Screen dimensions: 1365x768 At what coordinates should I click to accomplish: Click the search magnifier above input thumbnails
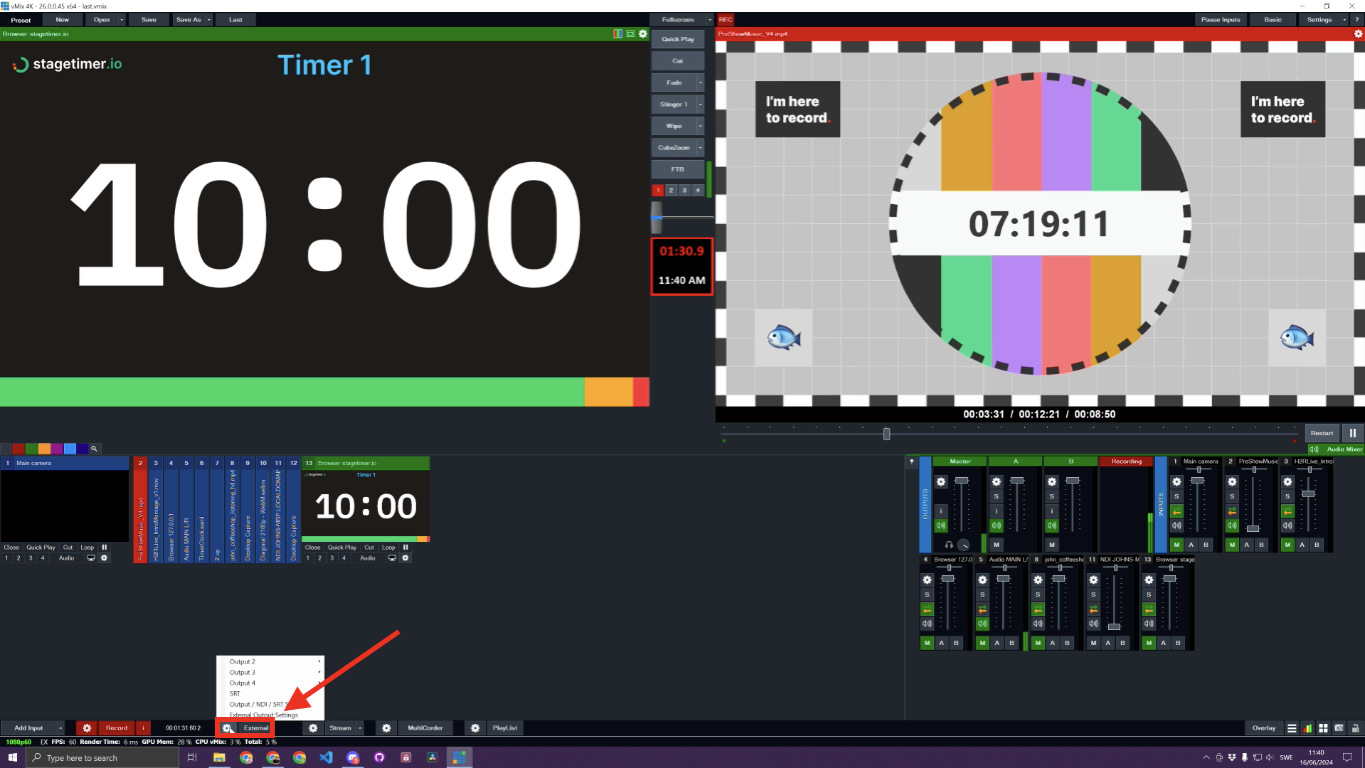(x=95, y=448)
